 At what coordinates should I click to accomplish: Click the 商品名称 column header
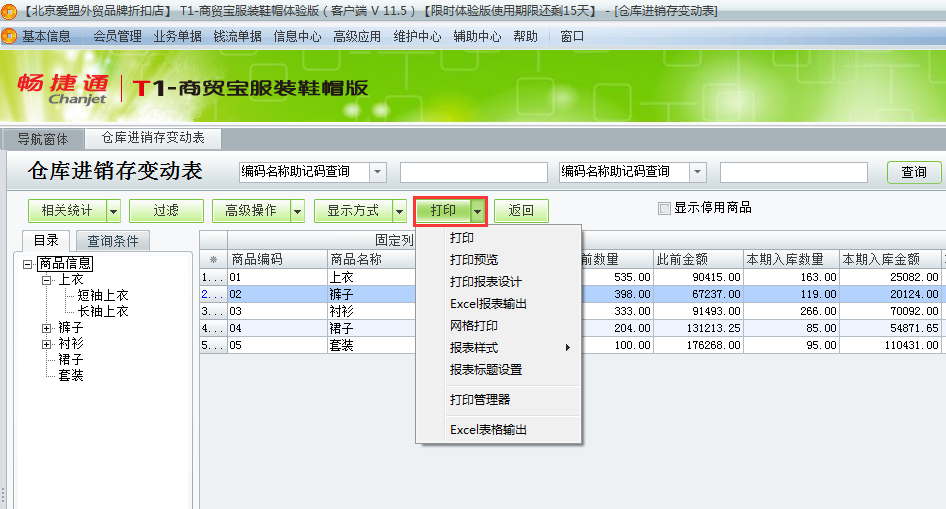pyautogui.click(x=372, y=259)
